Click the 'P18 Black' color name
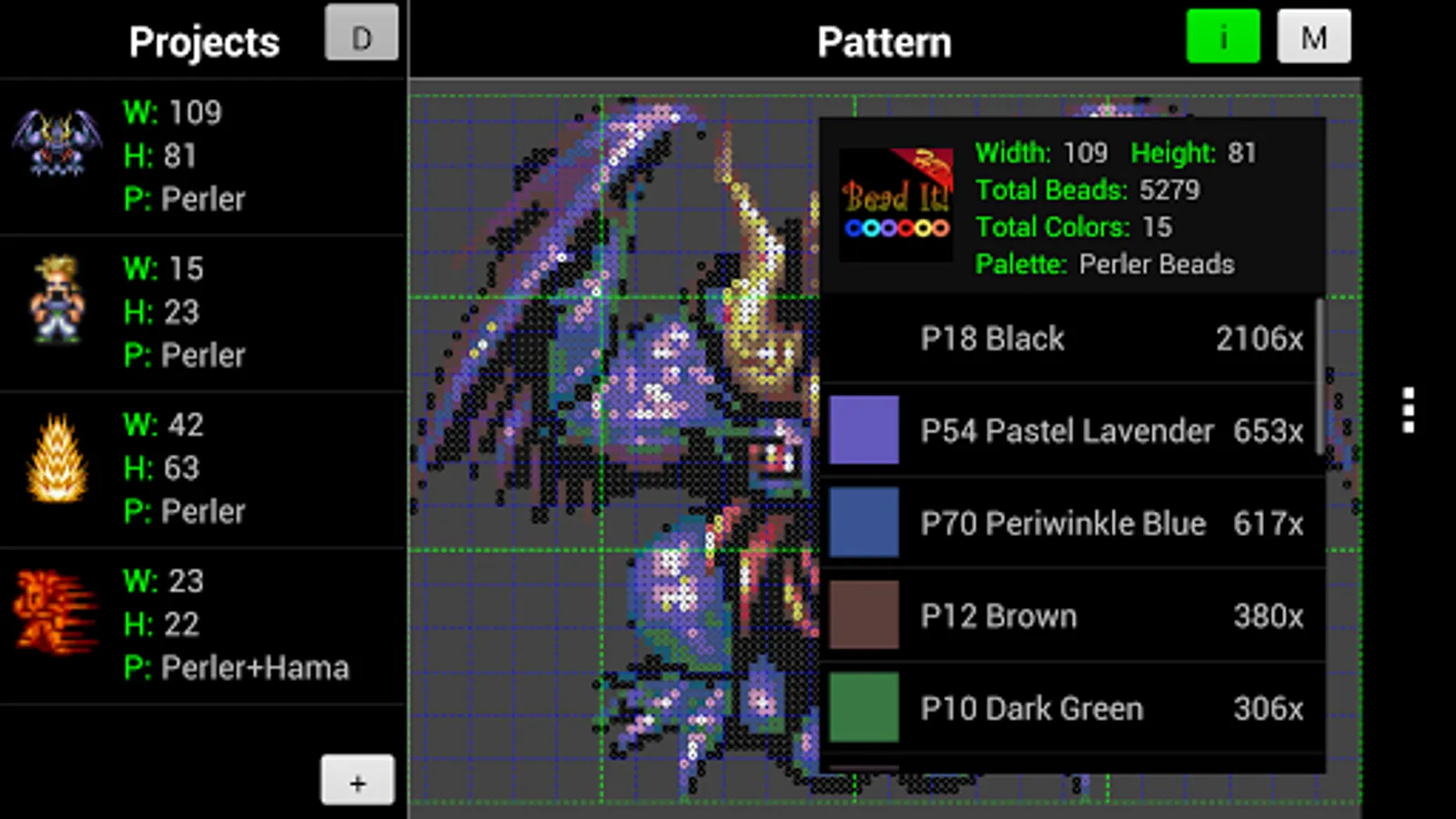Viewport: 1456px width, 819px height. click(x=992, y=339)
